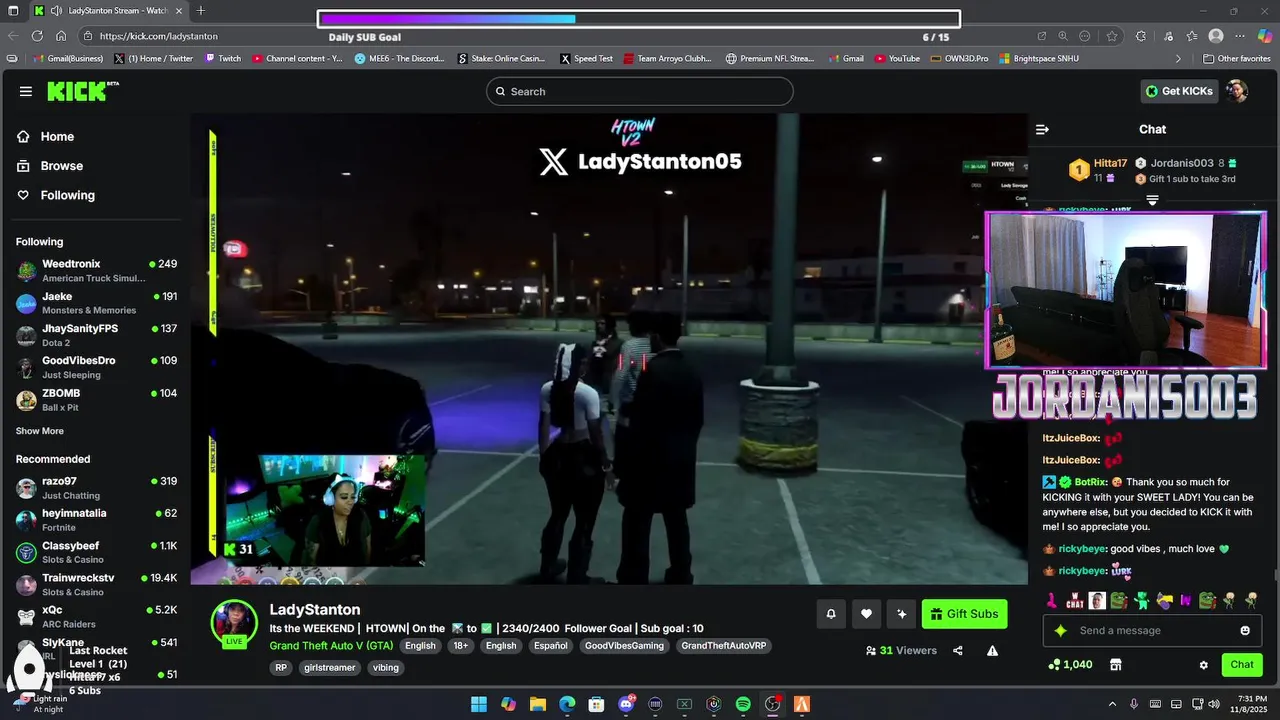1280x720 pixels.
Task: Open the emoji picker in the message box
Action: click(x=1245, y=631)
